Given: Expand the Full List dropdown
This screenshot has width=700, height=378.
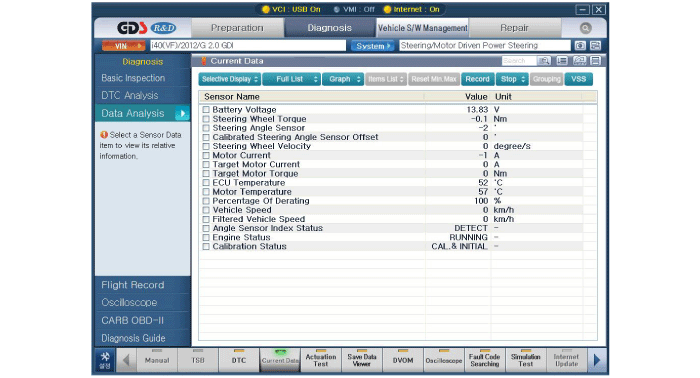Looking at the screenshot, I should (292, 79).
